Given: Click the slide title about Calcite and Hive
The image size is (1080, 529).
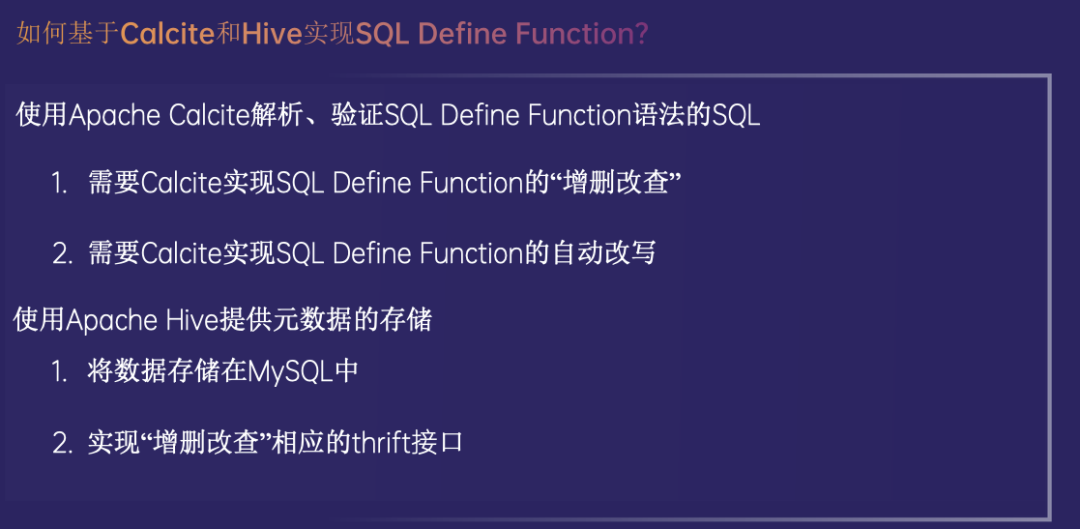Looking at the screenshot, I should point(333,34).
